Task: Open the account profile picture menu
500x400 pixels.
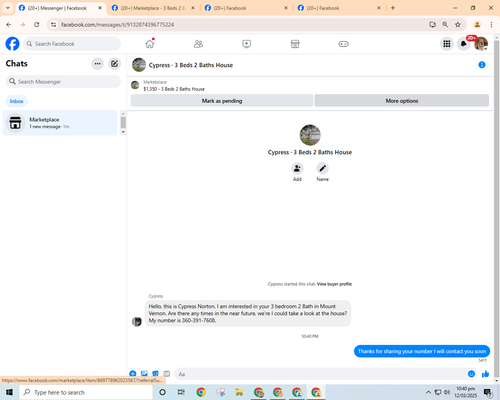Action: [x=481, y=44]
